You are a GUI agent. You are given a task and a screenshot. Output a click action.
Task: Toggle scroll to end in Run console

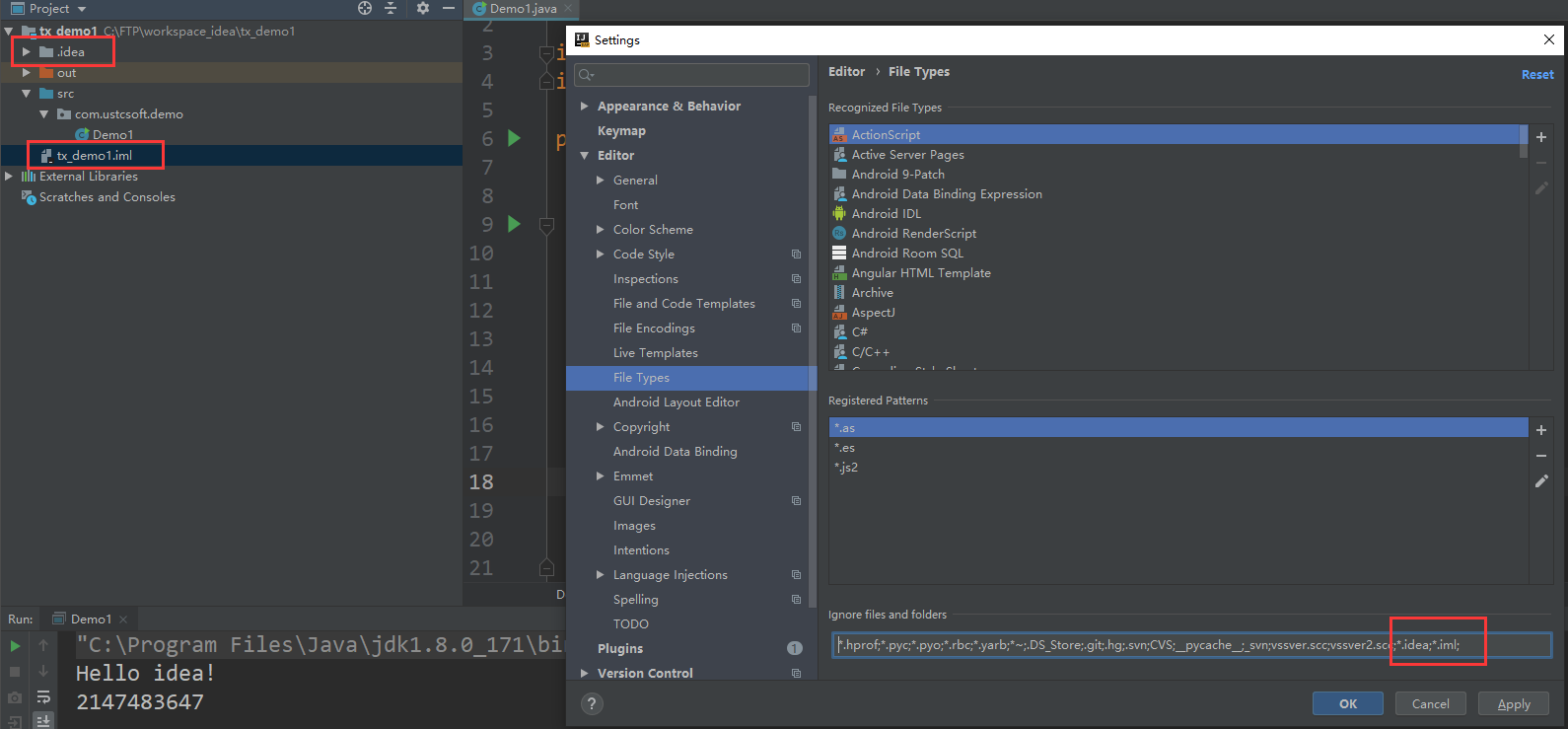point(43,721)
